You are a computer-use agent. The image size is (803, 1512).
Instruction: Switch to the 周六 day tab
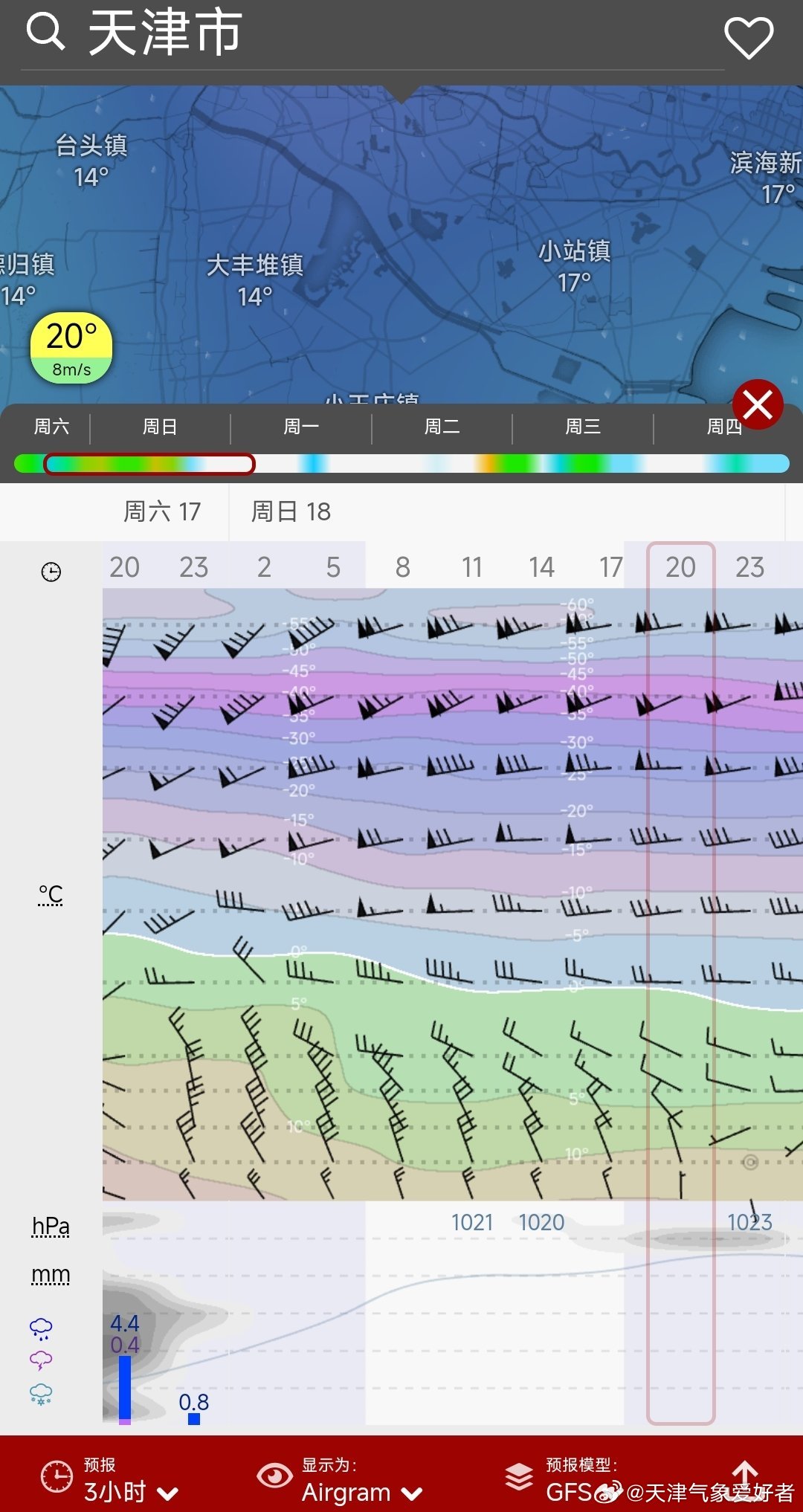[x=51, y=427]
